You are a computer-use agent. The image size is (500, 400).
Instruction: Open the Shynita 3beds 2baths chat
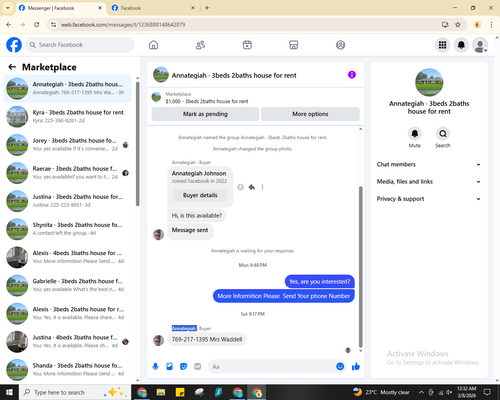[x=68, y=229]
